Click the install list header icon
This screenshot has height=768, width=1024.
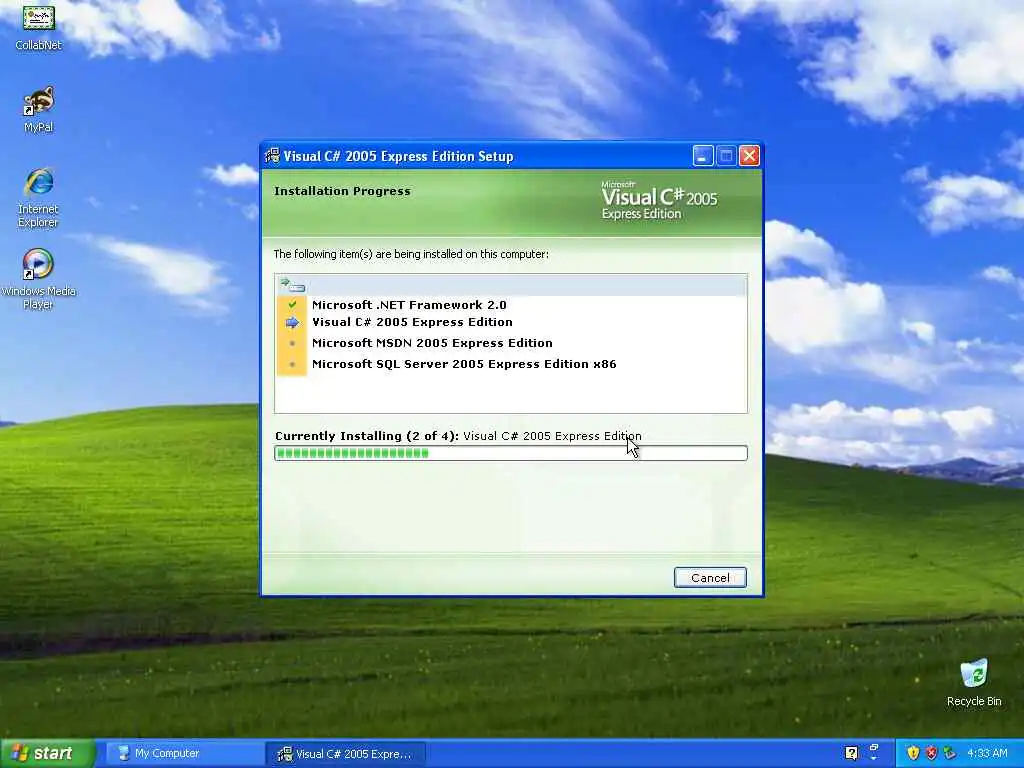(x=292, y=285)
